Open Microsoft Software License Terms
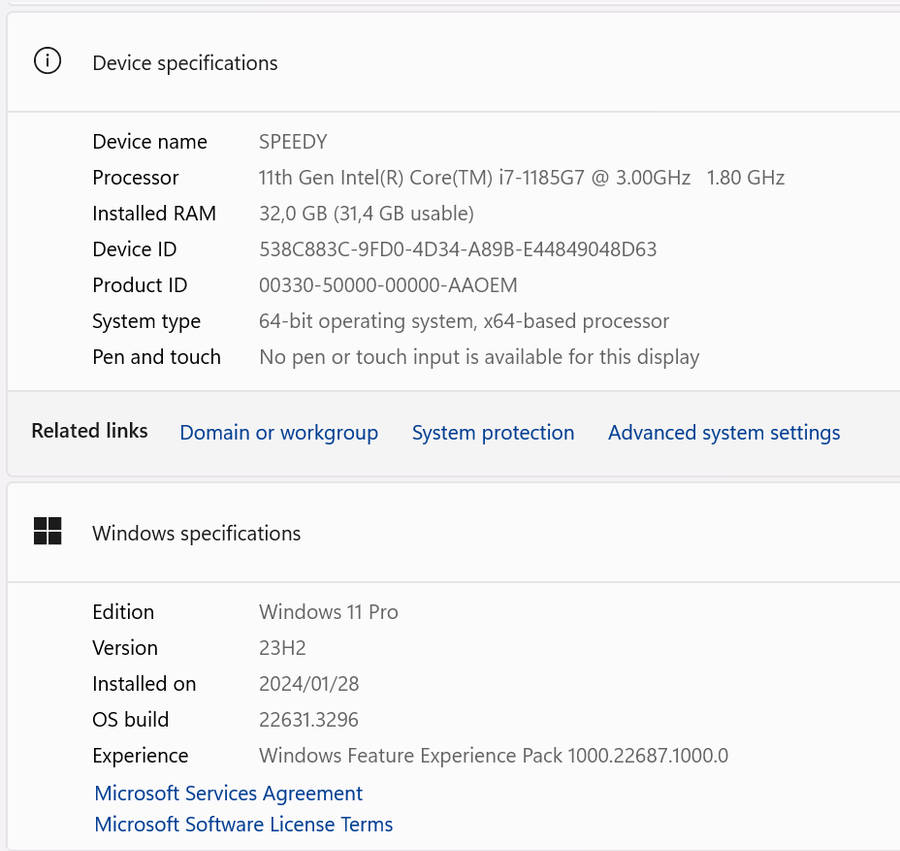 point(243,825)
